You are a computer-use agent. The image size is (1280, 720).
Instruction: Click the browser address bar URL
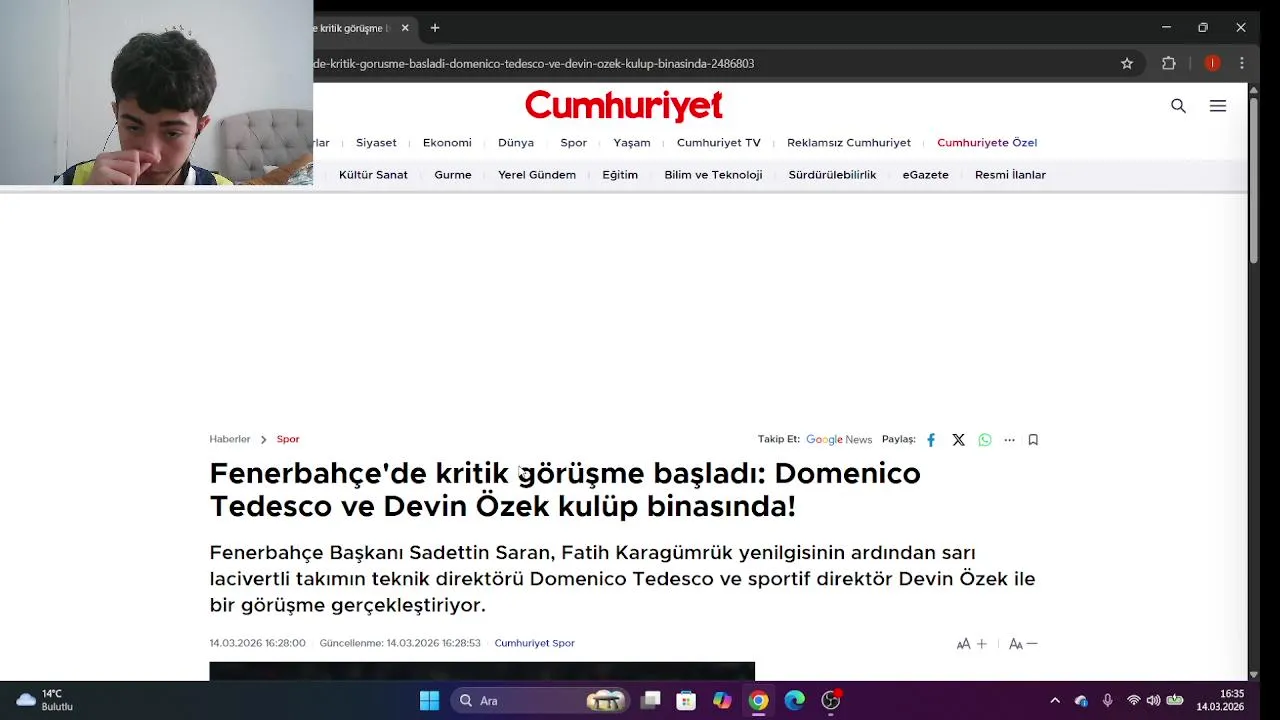tap(534, 63)
